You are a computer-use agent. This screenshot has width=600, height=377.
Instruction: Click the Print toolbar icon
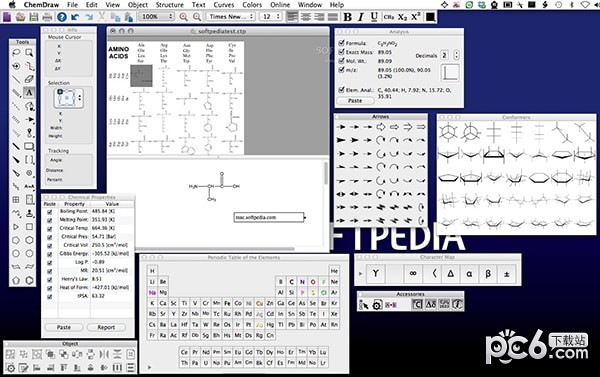pyautogui.click(x=47, y=17)
